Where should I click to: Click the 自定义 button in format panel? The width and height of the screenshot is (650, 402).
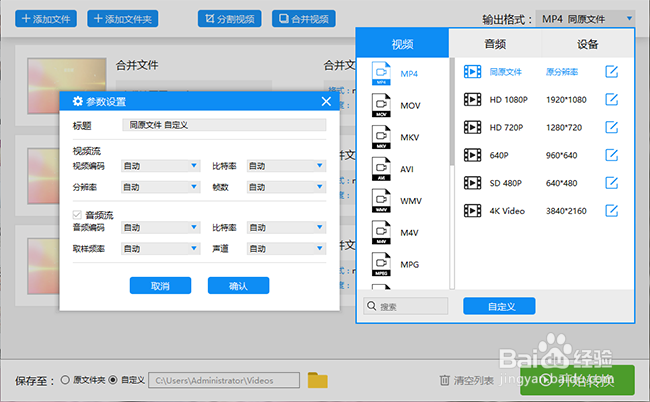coord(499,306)
